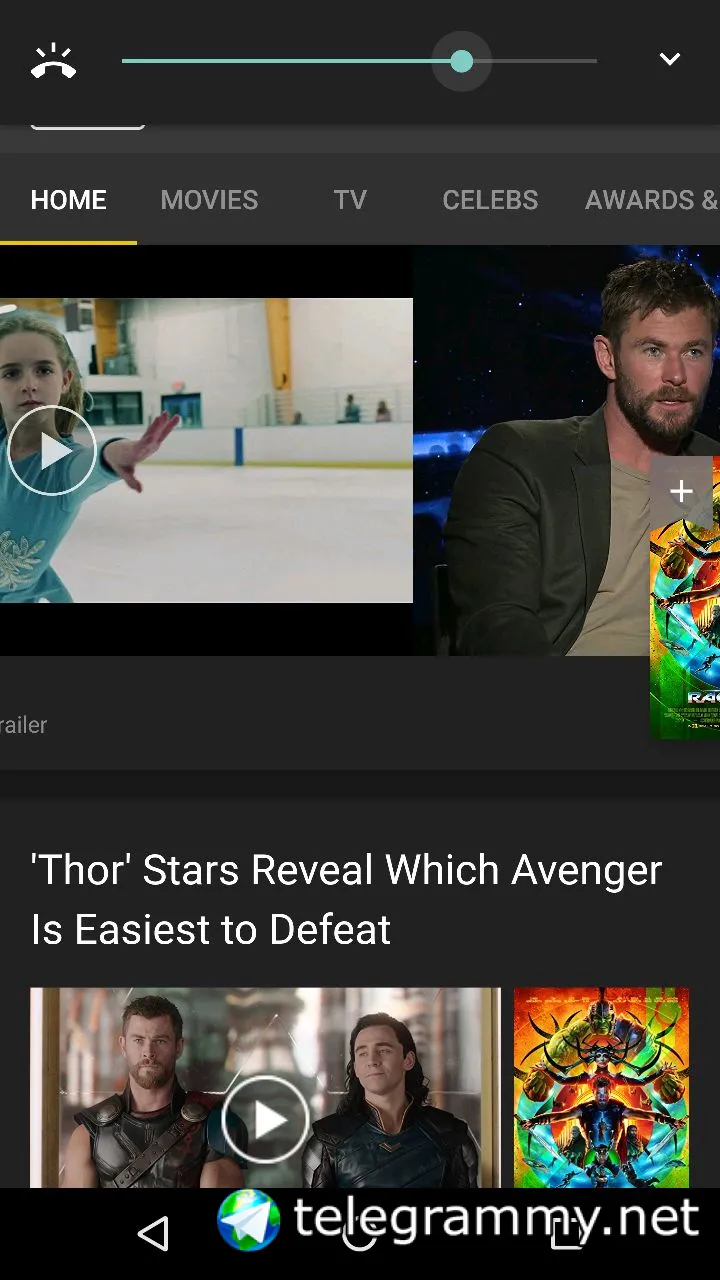Tap the call volume phone icon
This screenshot has height=1280, width=720.
point(53,61)
